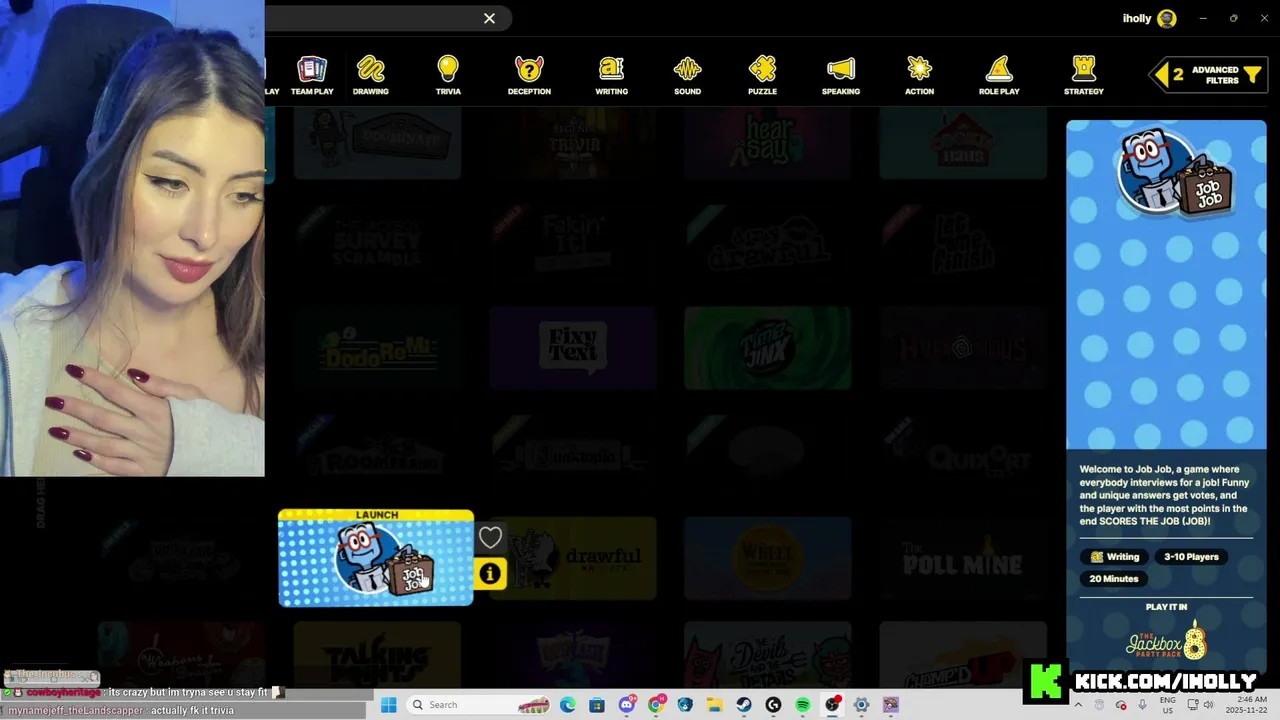The width and height of the screenshot is (1280, 720).
Task: Open the Settings gear taskbar app
Action: click(x=861, y=705)
